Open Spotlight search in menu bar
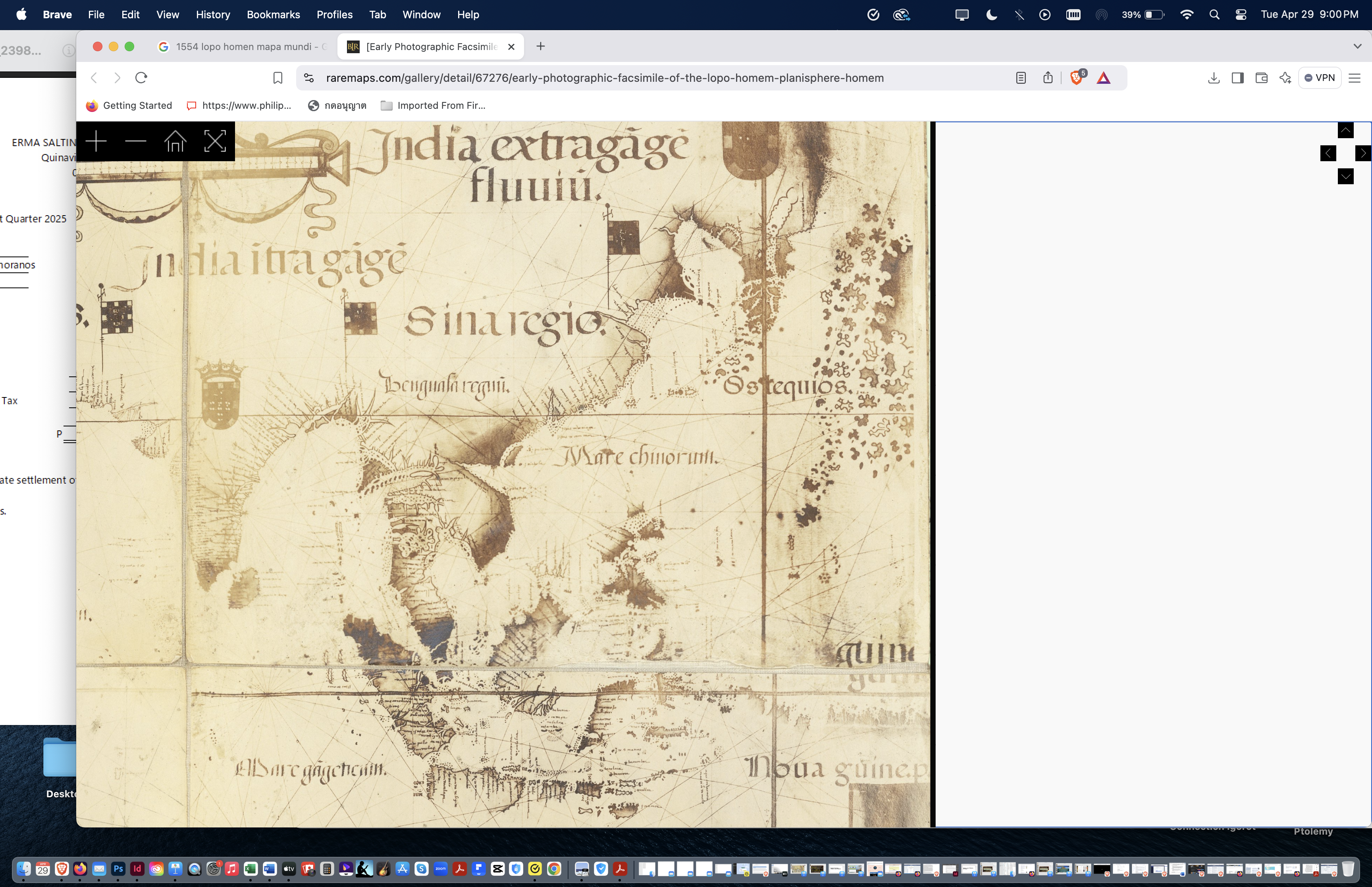Screen dimensions: 1372x887 (1214, 14)
